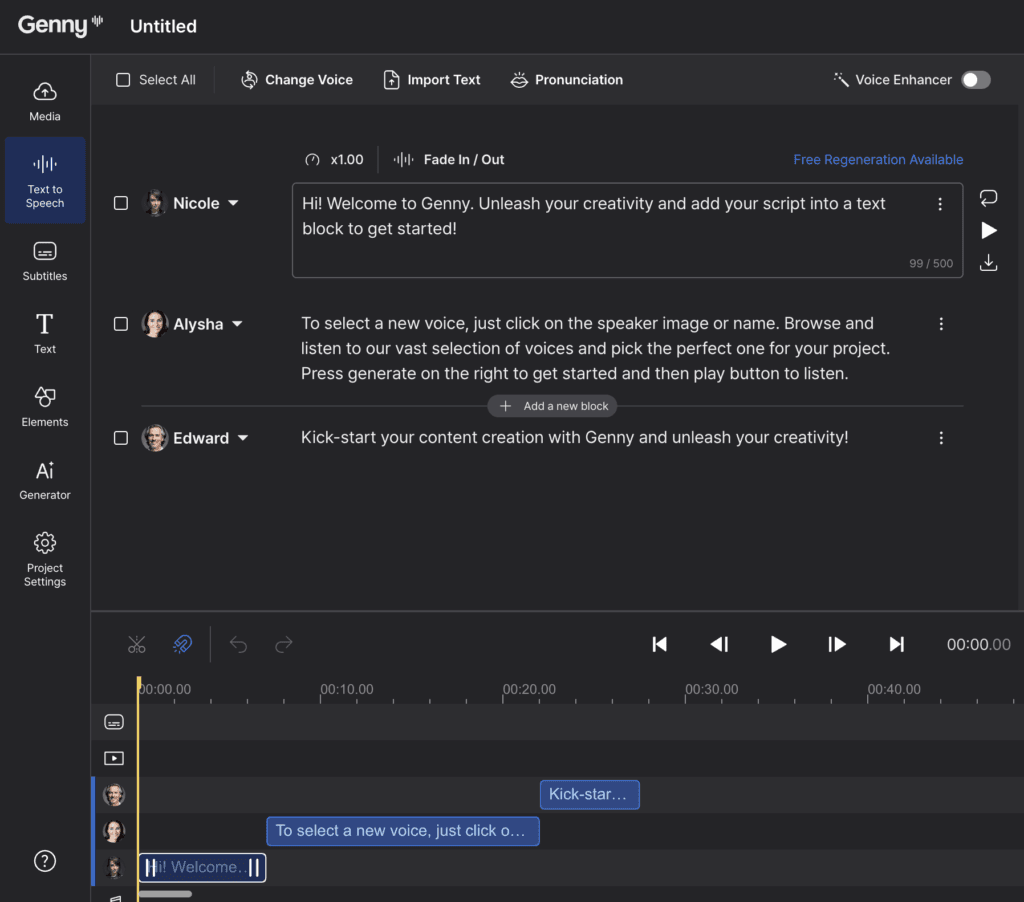Expand the Alysha voice dropdown
Image resolution: width=1024 pixels, height=902 pixels.
(x=237, y=324)
